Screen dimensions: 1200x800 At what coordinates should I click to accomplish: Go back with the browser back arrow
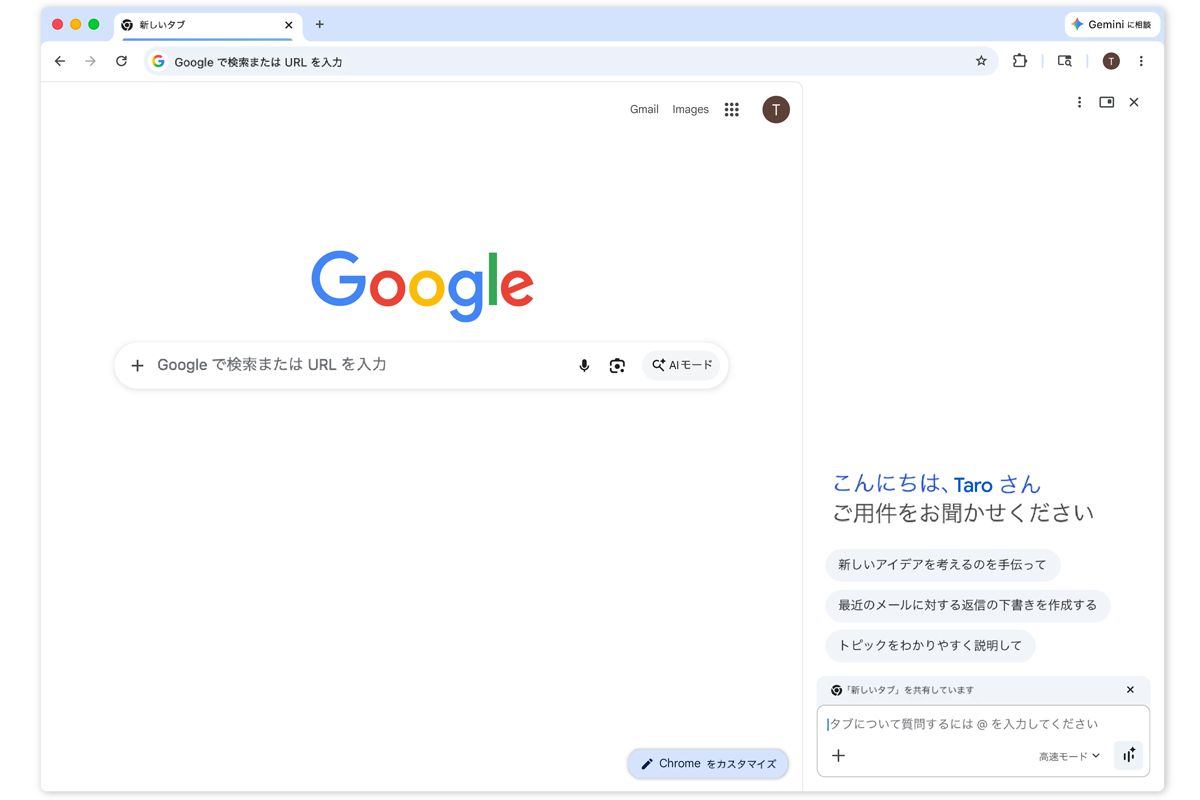point(60,61)
